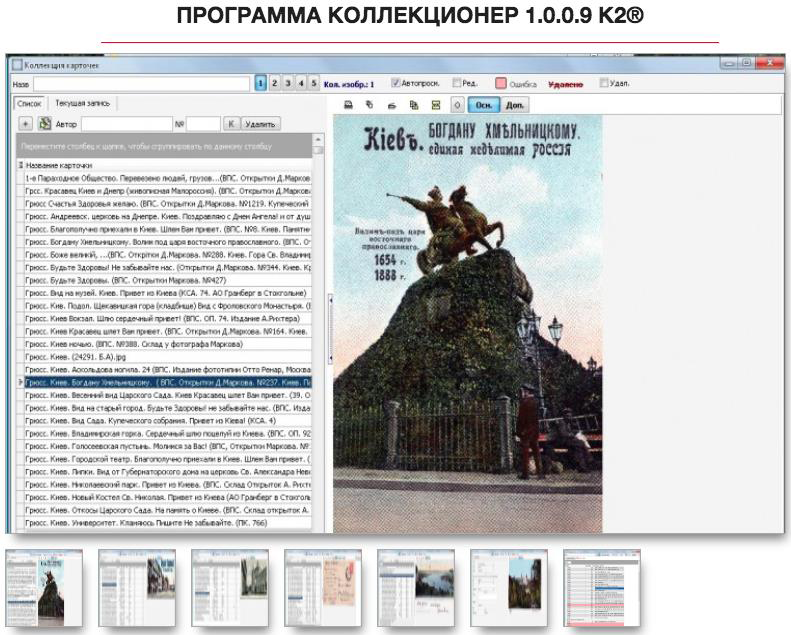Select row 'Грсс. Красавец Киев и Днепр'
This screenshot has height=635, width=791.
pyautogui.click(x=167, y=191)
